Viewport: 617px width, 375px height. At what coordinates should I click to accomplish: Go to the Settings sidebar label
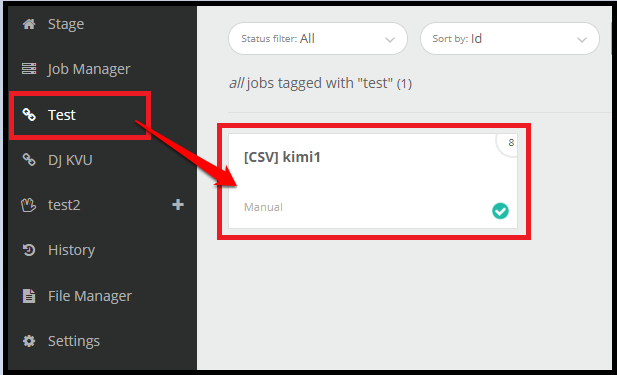point(74,341)
